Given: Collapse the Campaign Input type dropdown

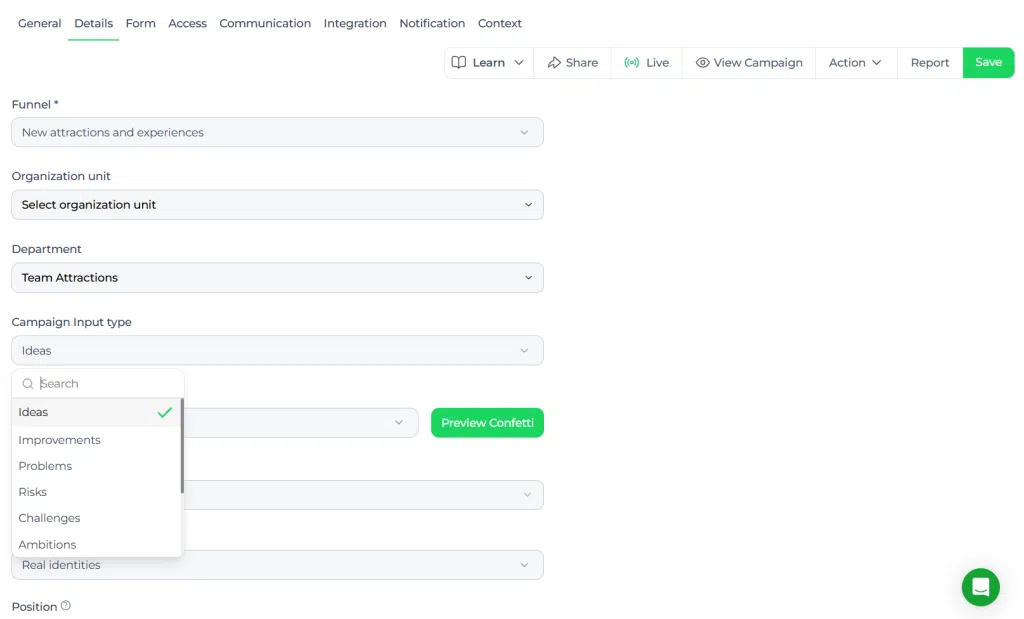Looking at the screenshot, I should point(278,351).
